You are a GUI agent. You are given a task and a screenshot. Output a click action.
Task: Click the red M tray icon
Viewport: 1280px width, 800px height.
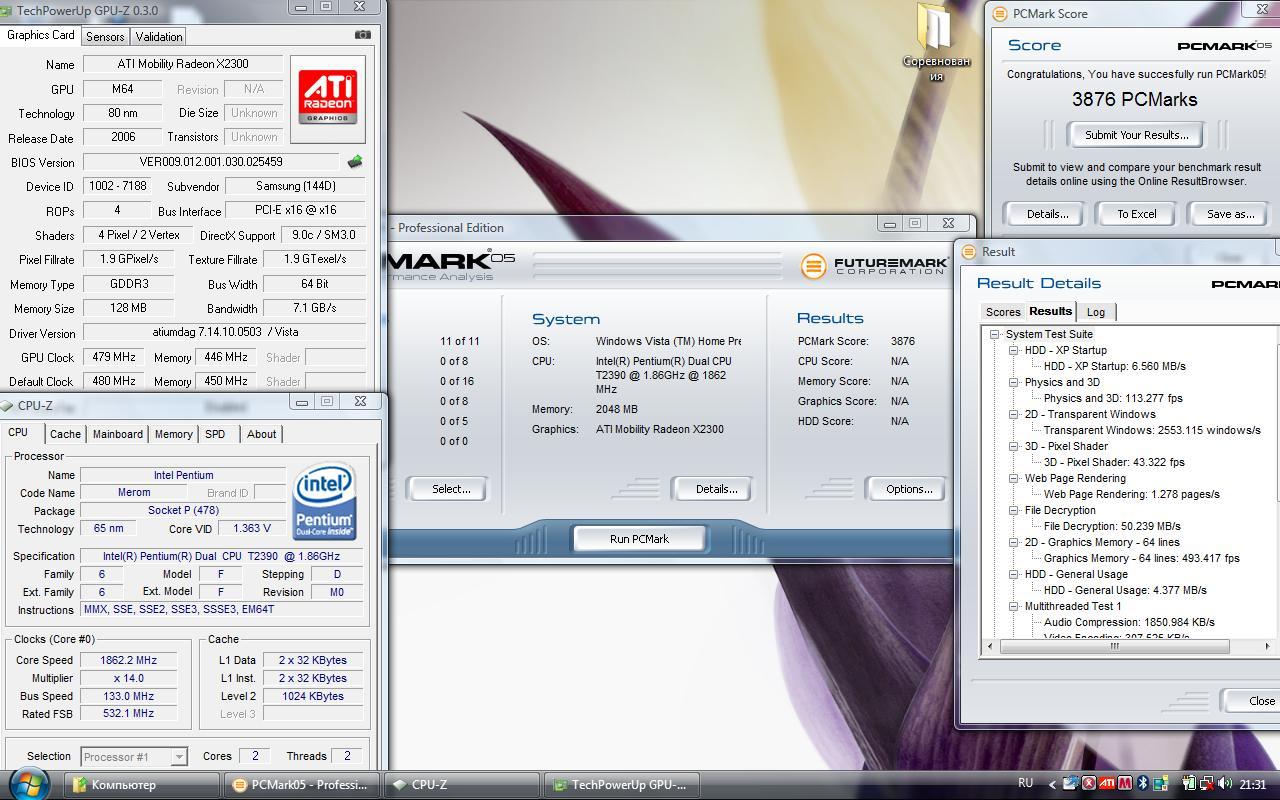1125,784
